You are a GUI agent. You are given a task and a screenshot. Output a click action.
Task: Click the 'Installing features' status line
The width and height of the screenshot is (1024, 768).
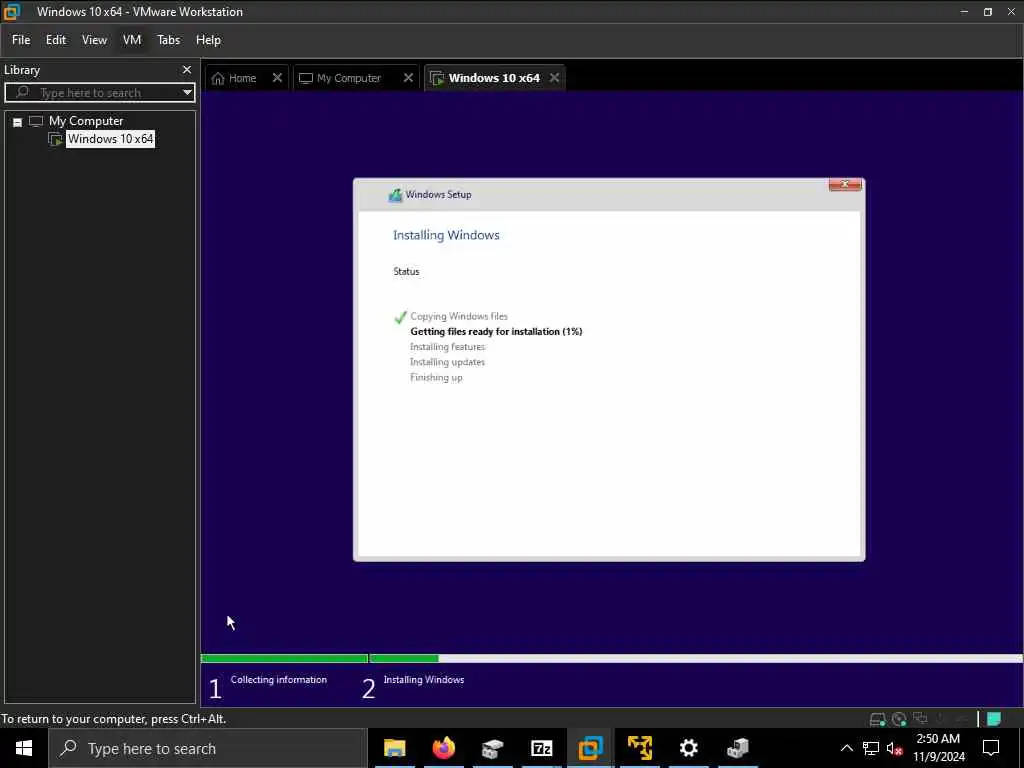point(447,347)
